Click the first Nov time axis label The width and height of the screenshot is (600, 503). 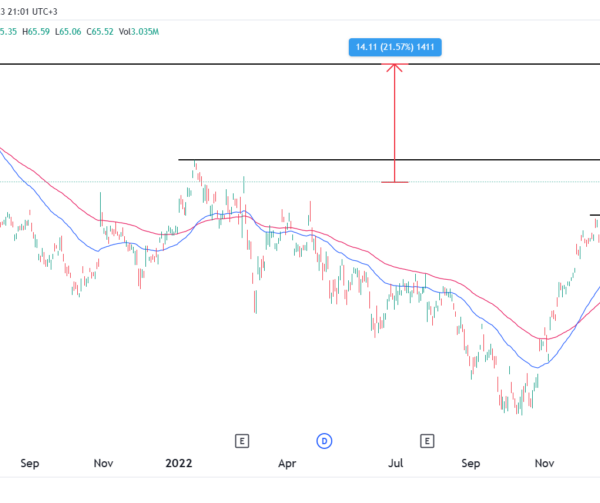[x=103, y=463]
